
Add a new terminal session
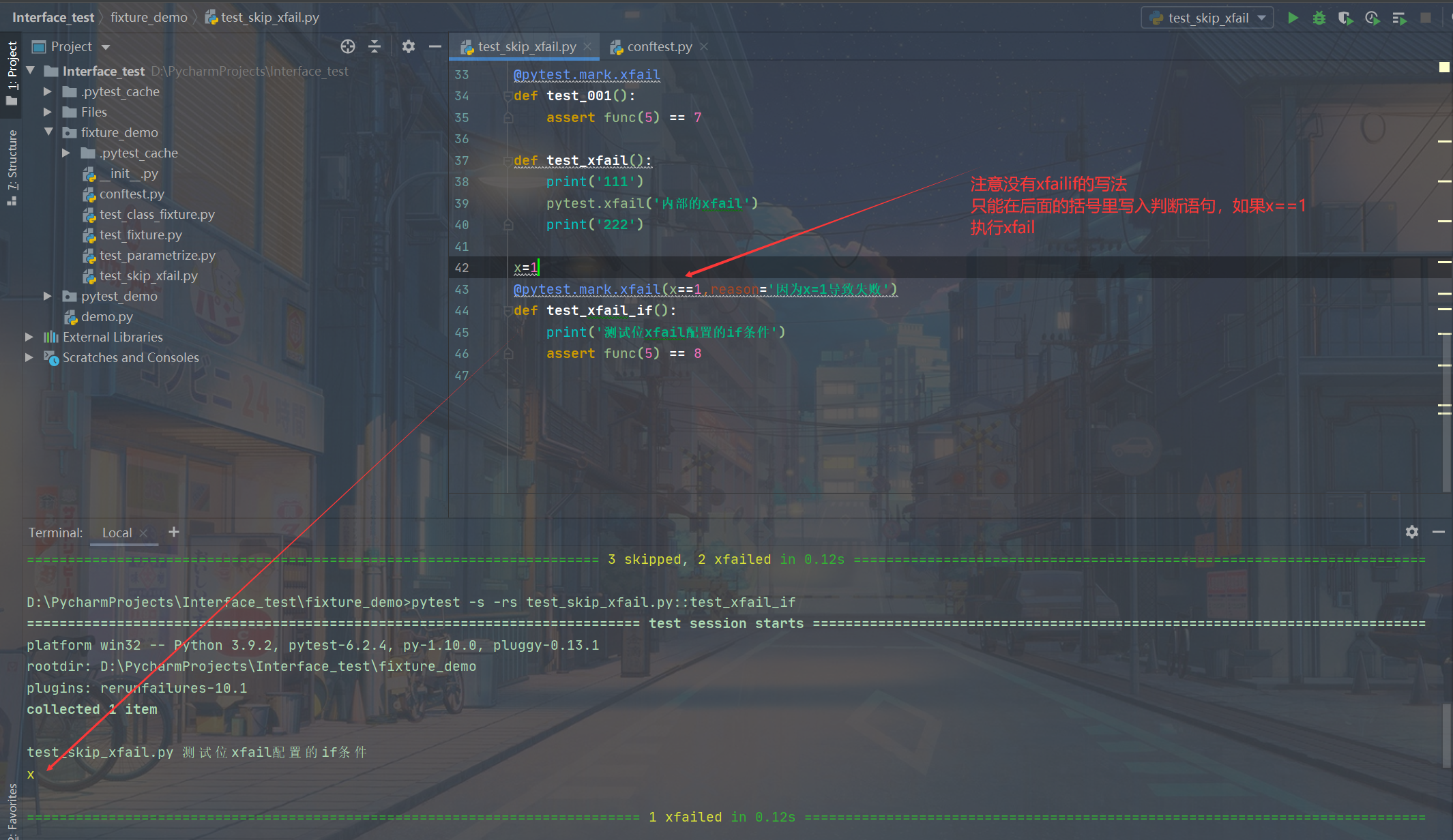click(174, 532)
